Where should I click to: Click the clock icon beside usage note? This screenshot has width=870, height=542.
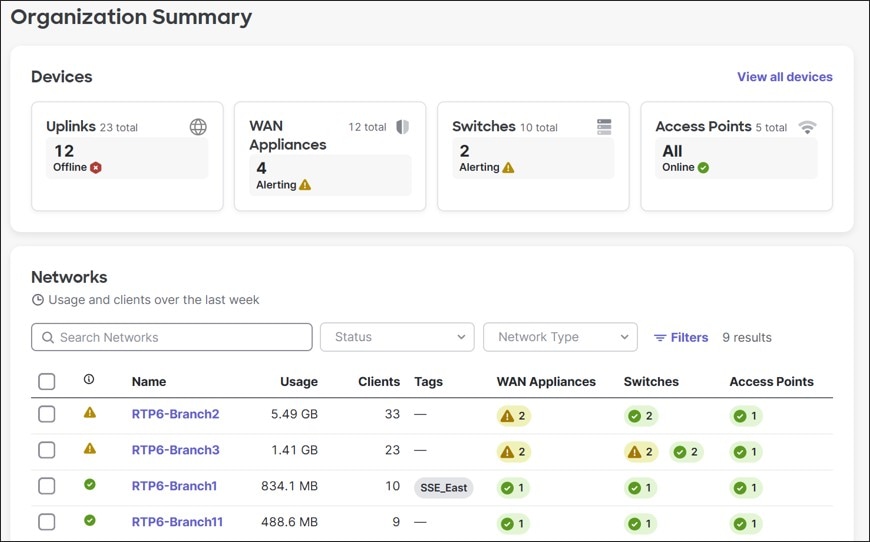38,300
